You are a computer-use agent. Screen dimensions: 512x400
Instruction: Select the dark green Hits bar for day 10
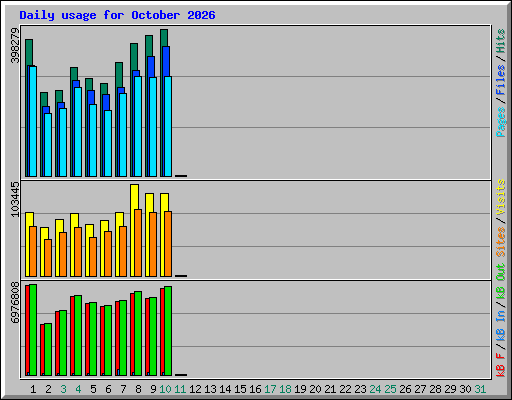click(164, 38)
